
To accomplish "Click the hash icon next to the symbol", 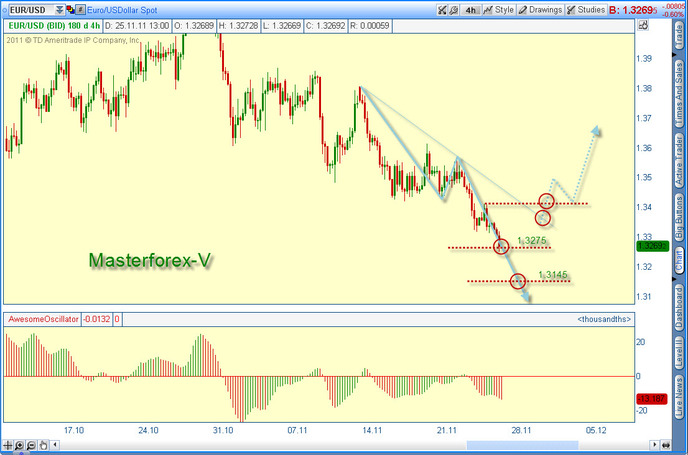I will pos(79,9).
